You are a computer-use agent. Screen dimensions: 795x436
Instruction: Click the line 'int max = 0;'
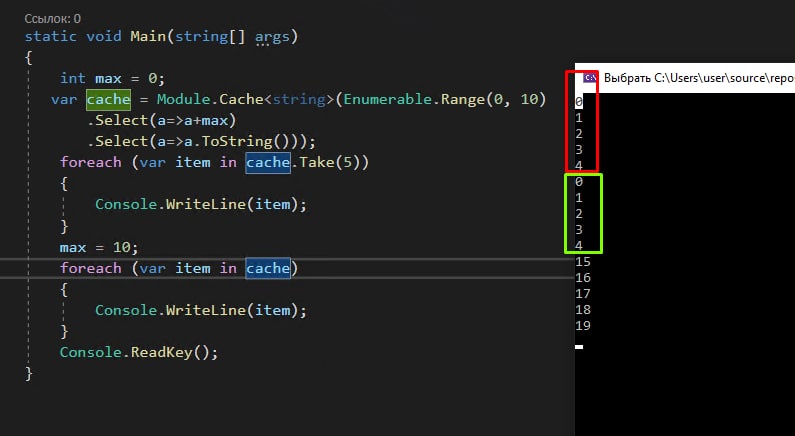[x=112, y=78]
